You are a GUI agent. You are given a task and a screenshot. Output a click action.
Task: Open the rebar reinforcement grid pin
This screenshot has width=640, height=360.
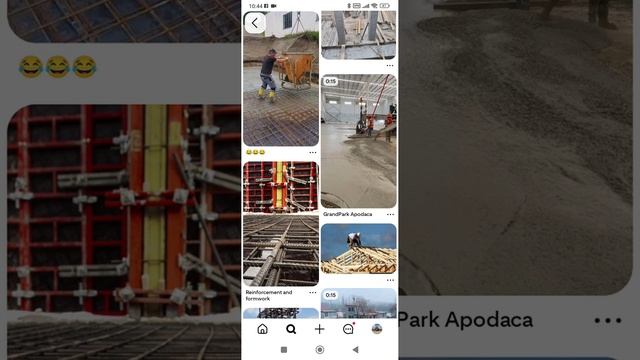point(281,250)
